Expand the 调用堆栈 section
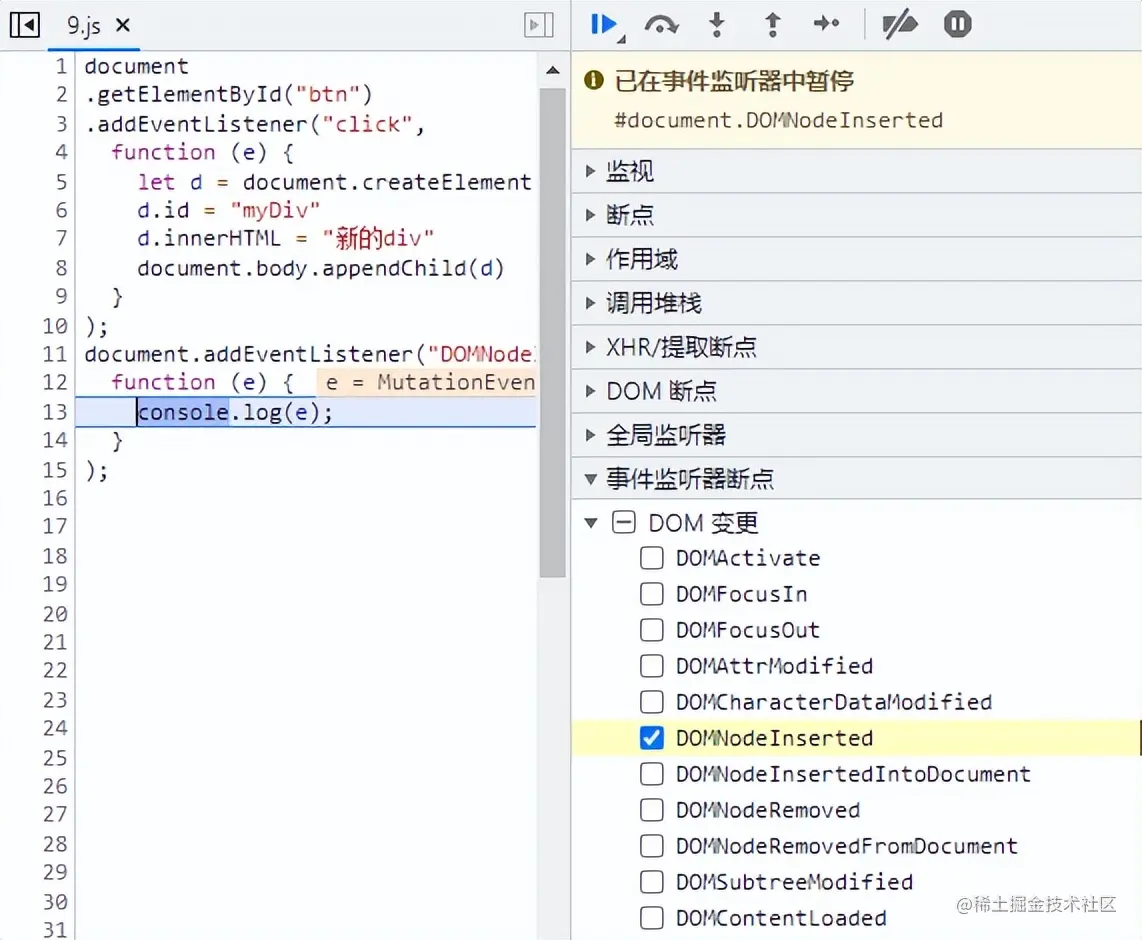The image size is (1142, 940). pyautogui.click(x=856, y=303)
